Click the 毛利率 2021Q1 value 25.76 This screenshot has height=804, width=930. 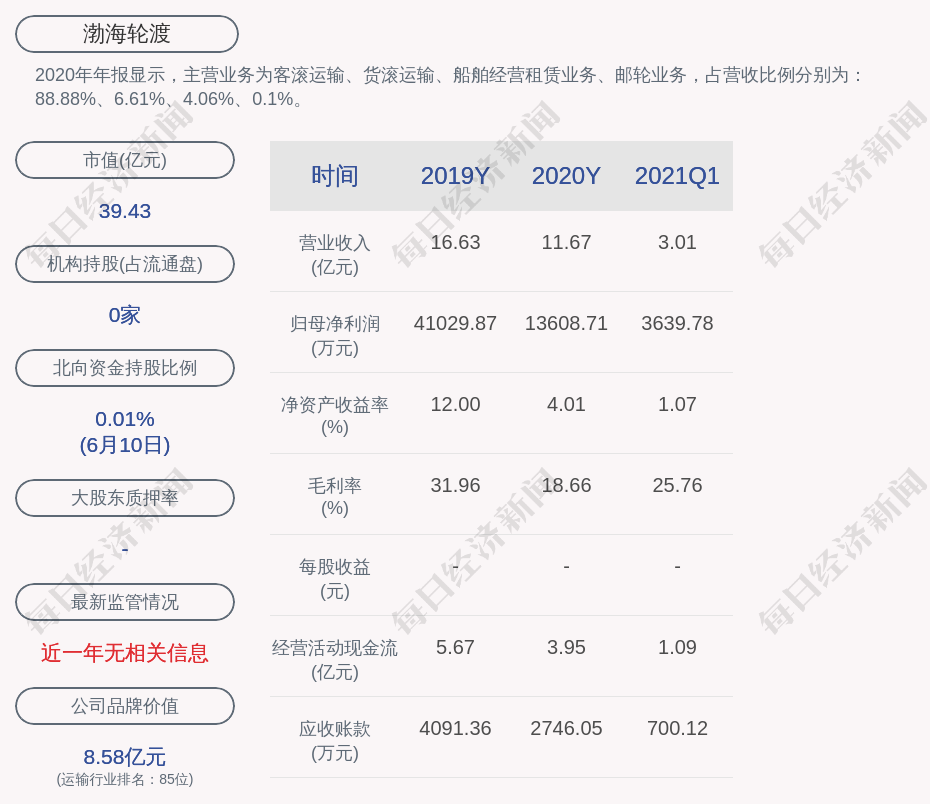(x=677, y=485)
